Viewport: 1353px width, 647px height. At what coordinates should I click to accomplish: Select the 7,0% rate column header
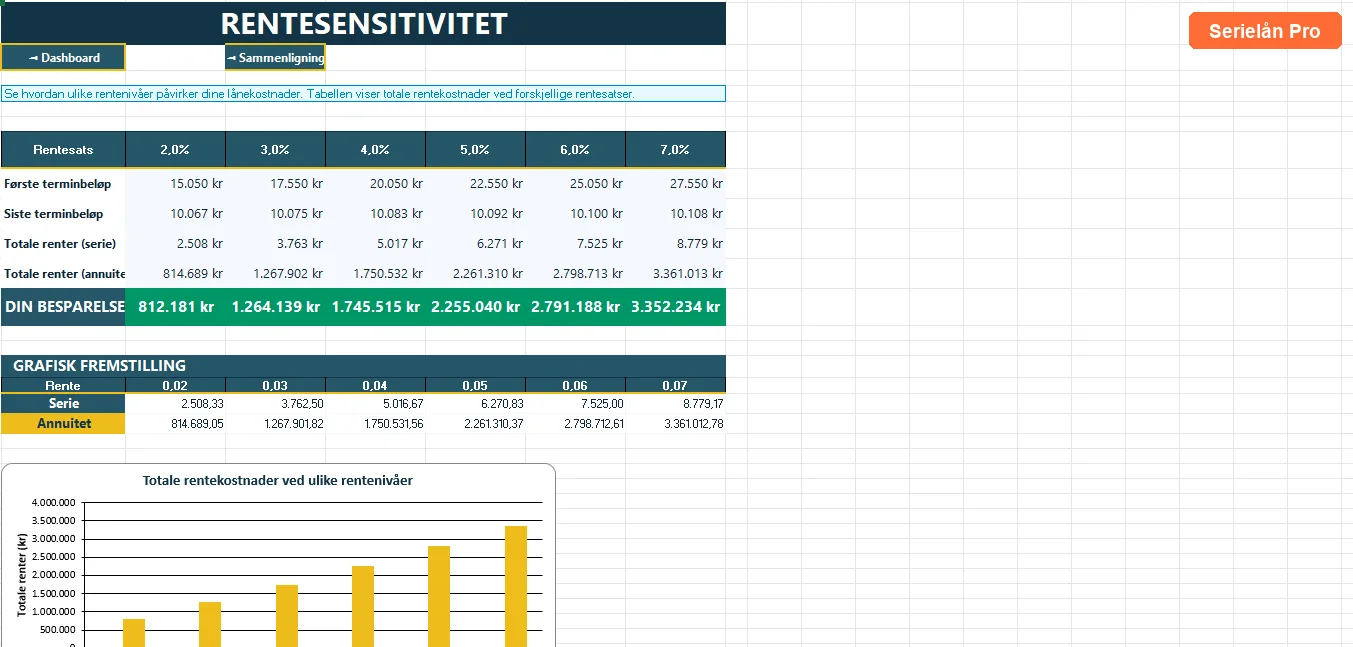click(x=675, y=149)
